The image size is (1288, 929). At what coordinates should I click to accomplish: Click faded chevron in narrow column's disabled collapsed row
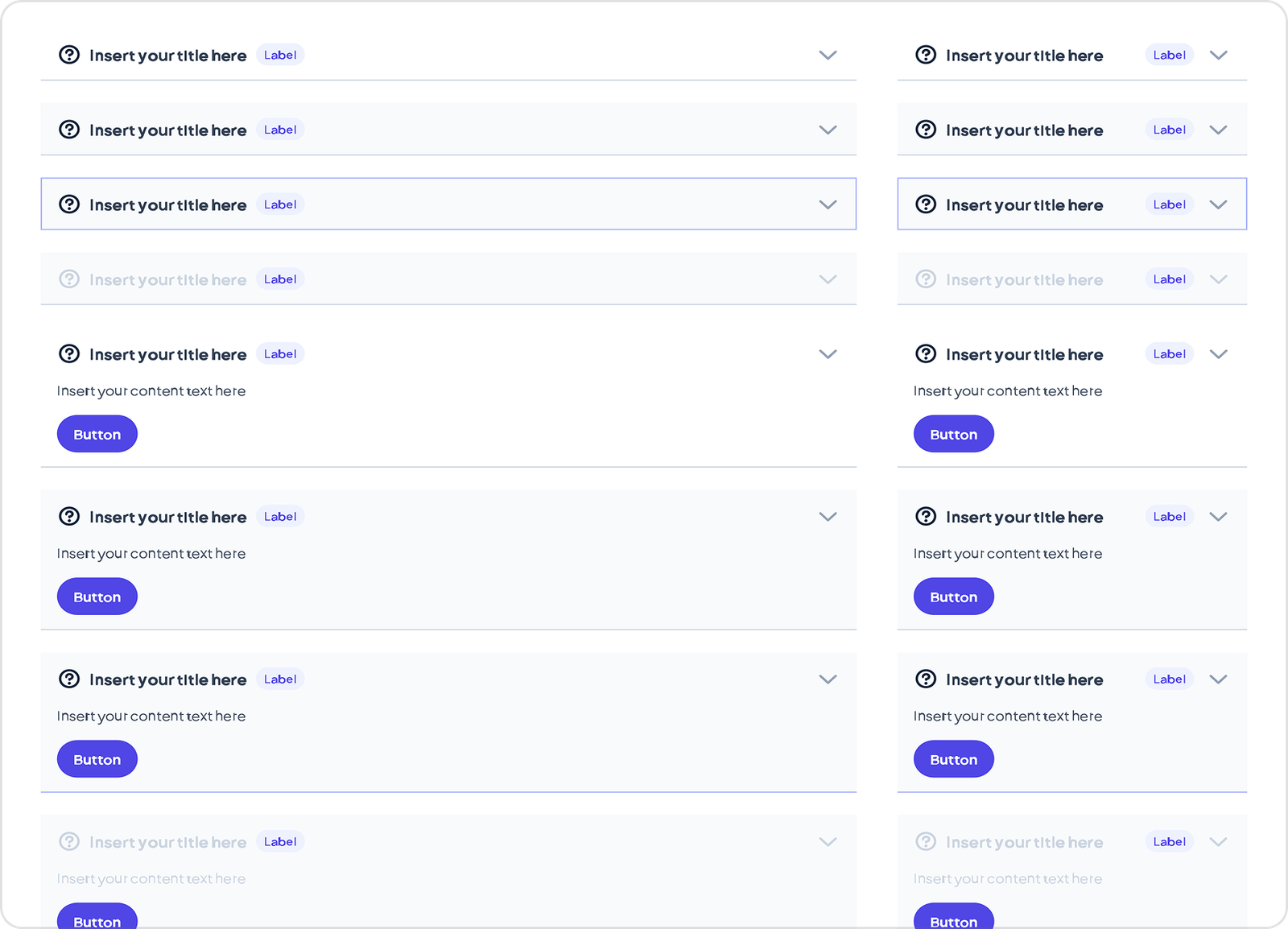point(1218,280)
